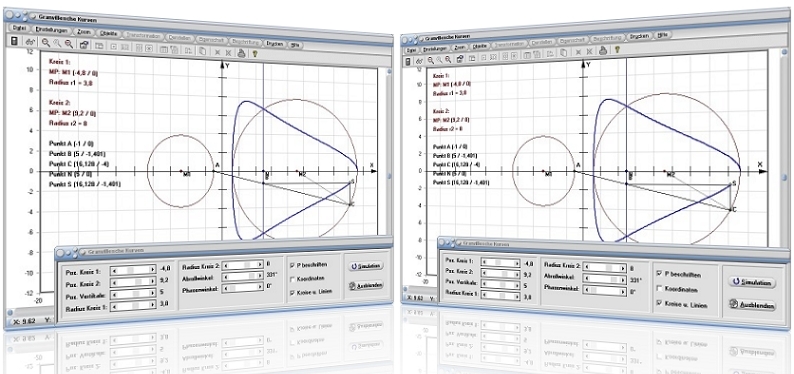The height and width of the screenshot is (374, 794).
Task: Enable 'Koordinaten' checkbox in left control panel
Action: pyautogui.click(x=292, y=278)
